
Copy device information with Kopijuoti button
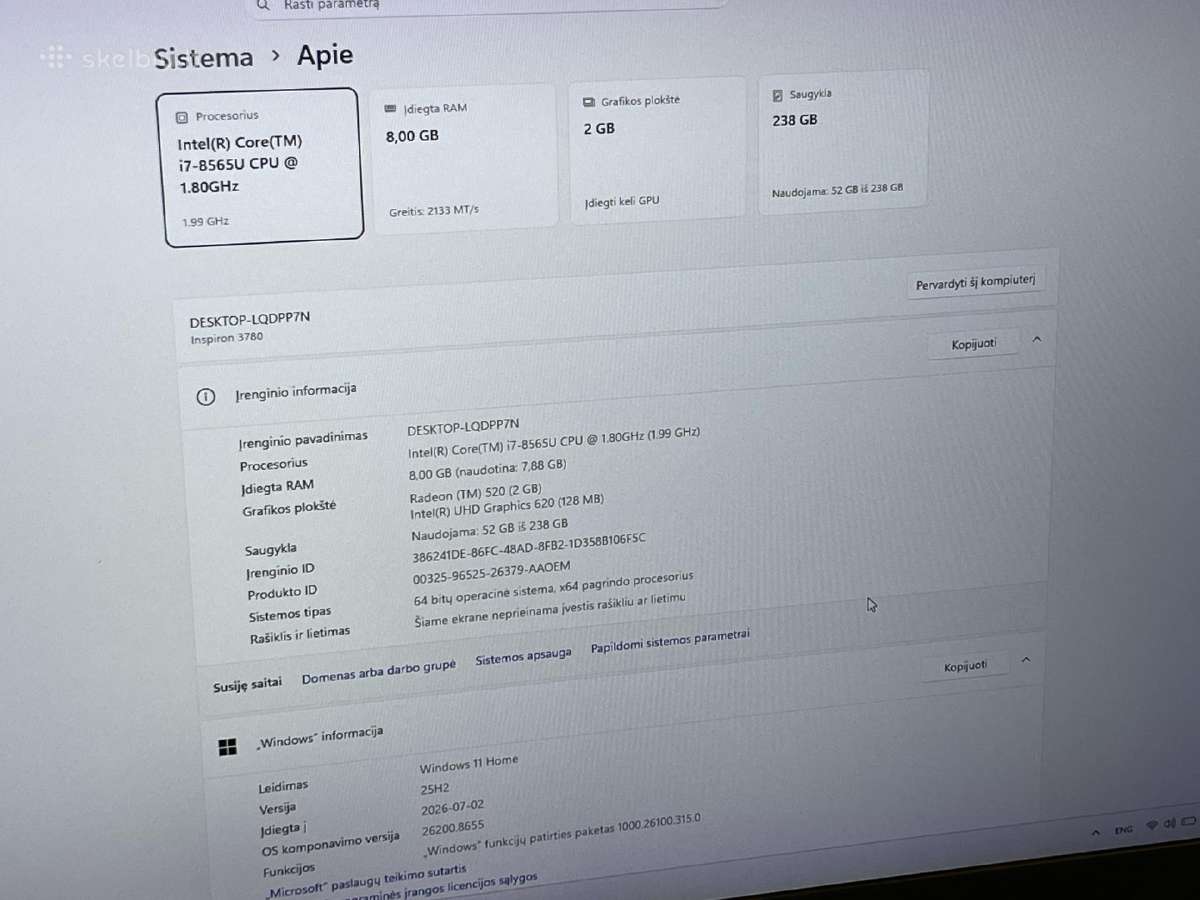(x=973, y=344)
